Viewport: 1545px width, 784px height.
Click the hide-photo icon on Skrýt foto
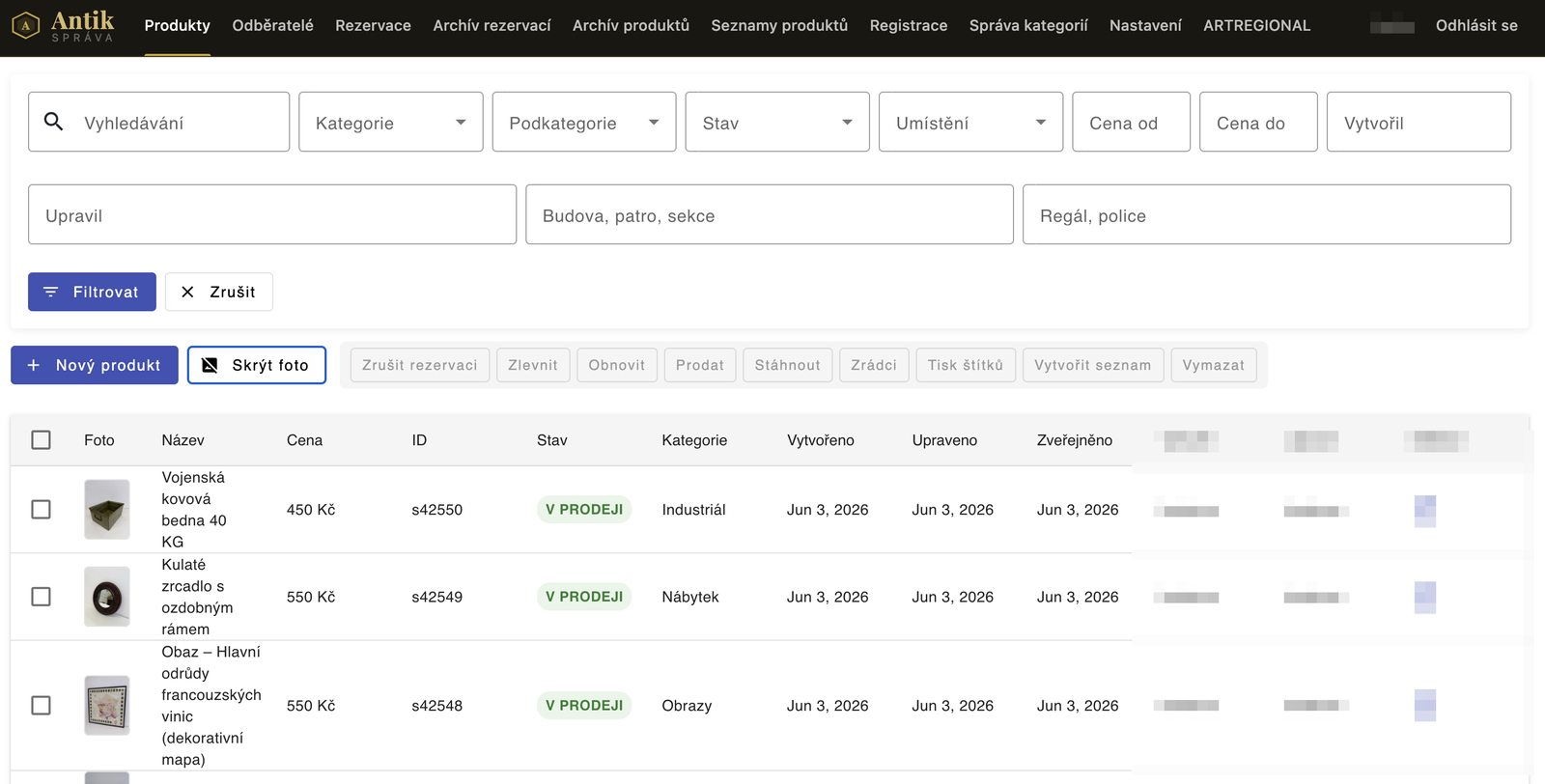(x=210, y=365)
